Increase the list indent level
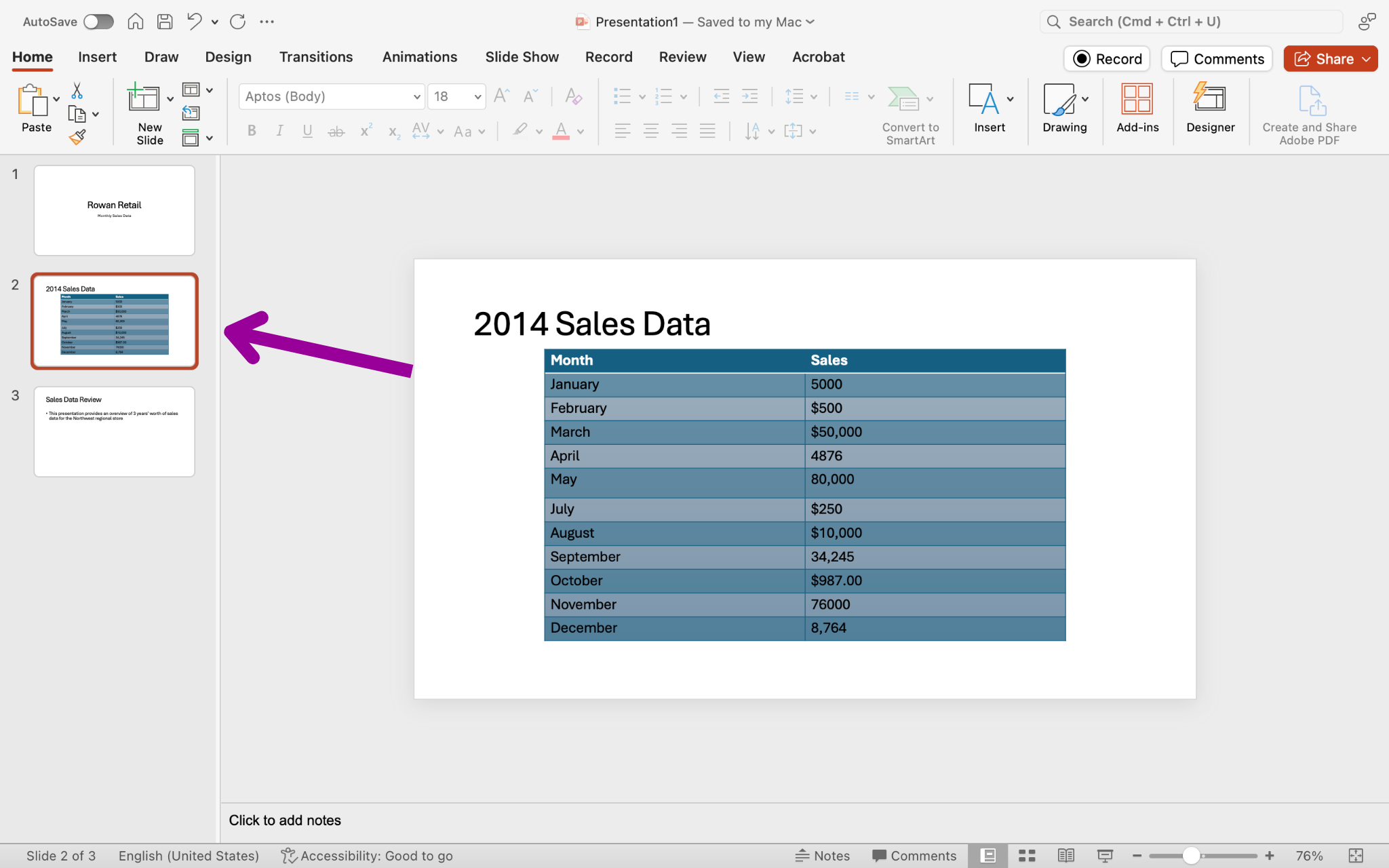The width and height of the screenshot is (1389, 868). [x=749, y=96]
